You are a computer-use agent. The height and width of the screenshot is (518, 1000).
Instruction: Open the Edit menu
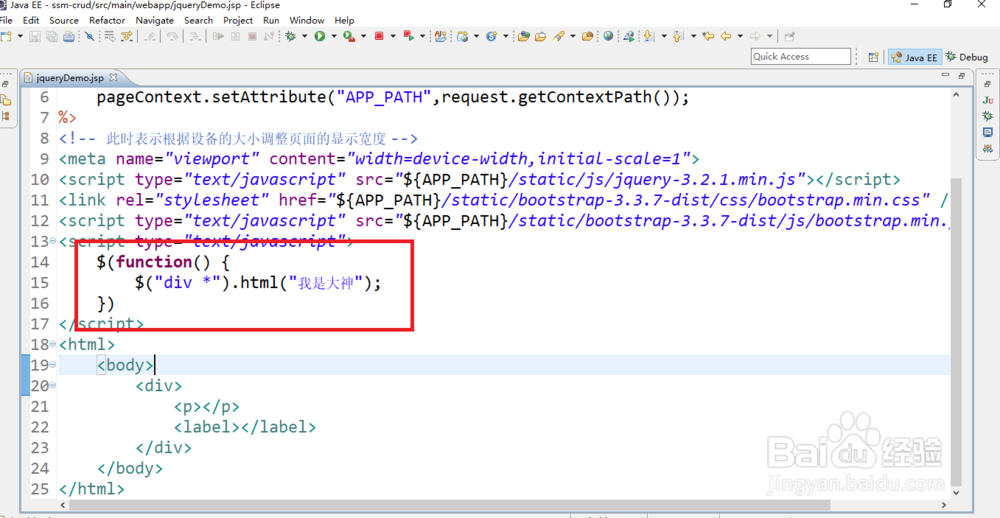pyautogui.click(x=31, y=20)
